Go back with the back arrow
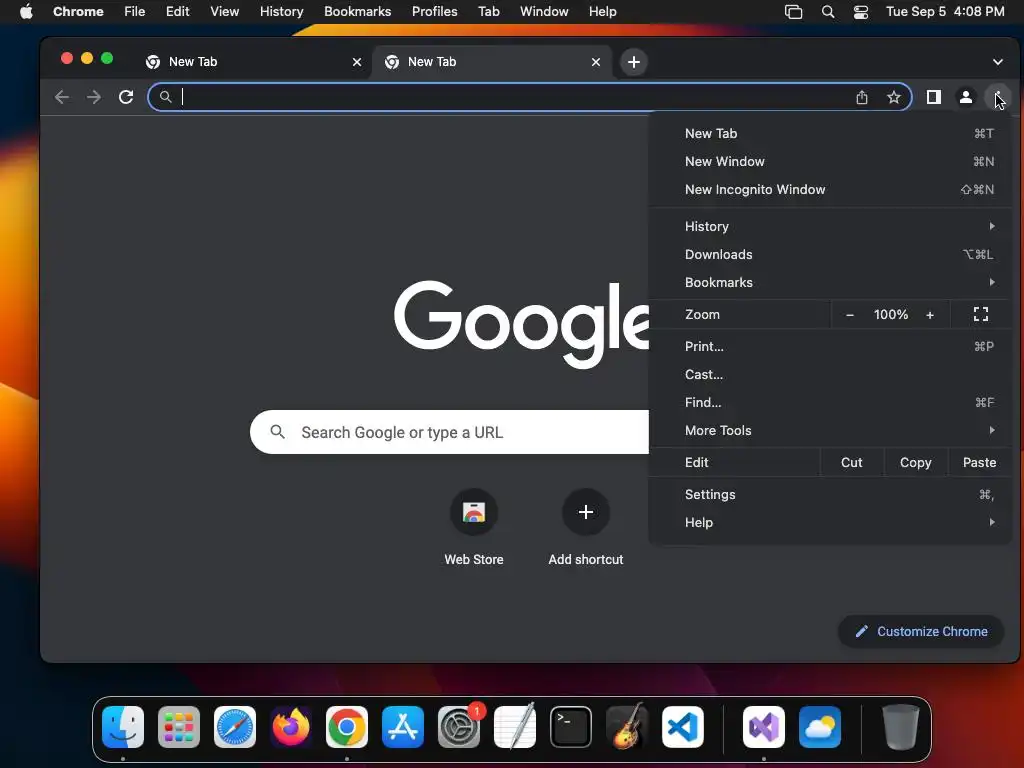 pyautogui.click(x=62, y=97)
